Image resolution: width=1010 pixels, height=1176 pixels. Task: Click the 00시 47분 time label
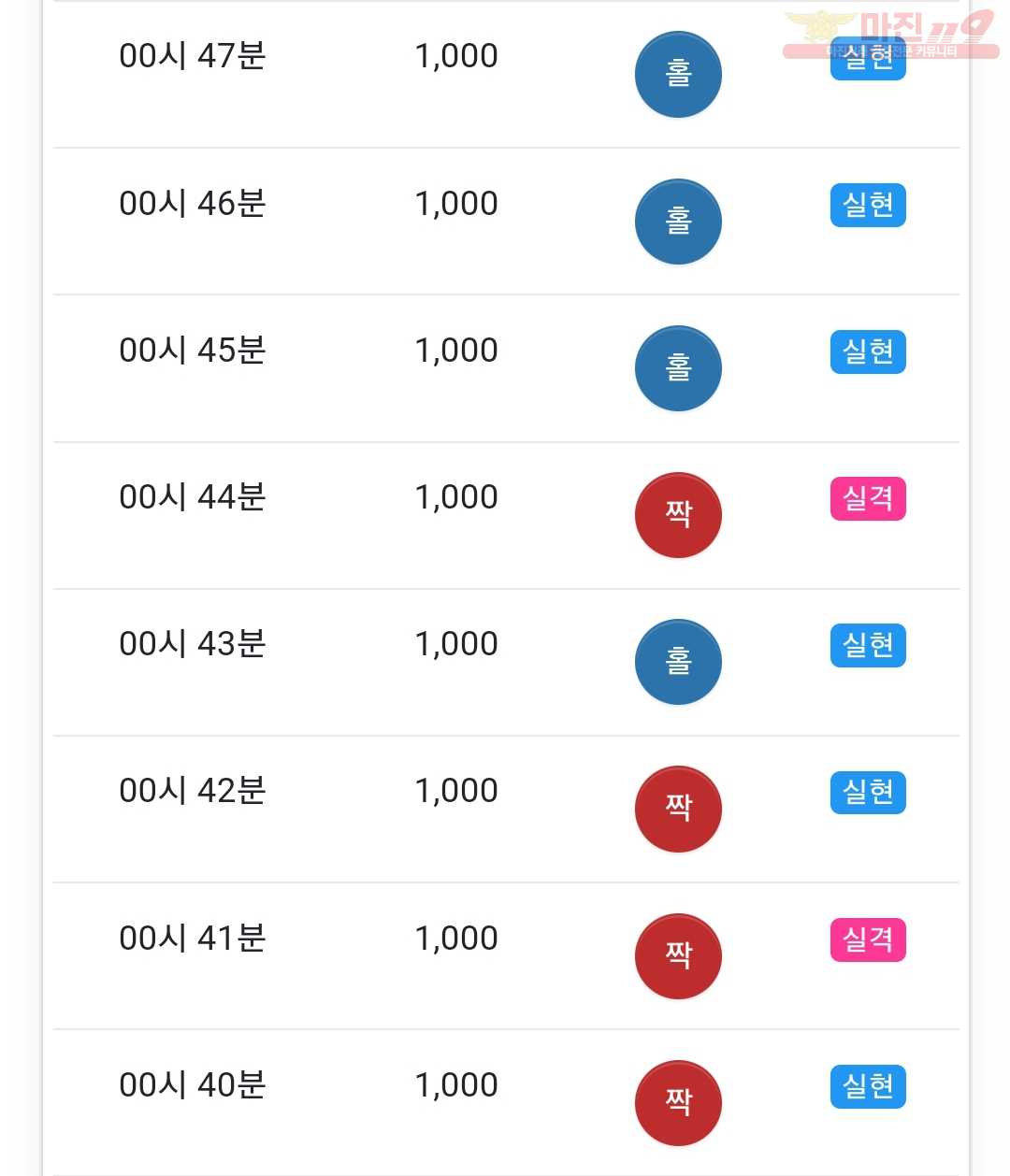[193, 56]
